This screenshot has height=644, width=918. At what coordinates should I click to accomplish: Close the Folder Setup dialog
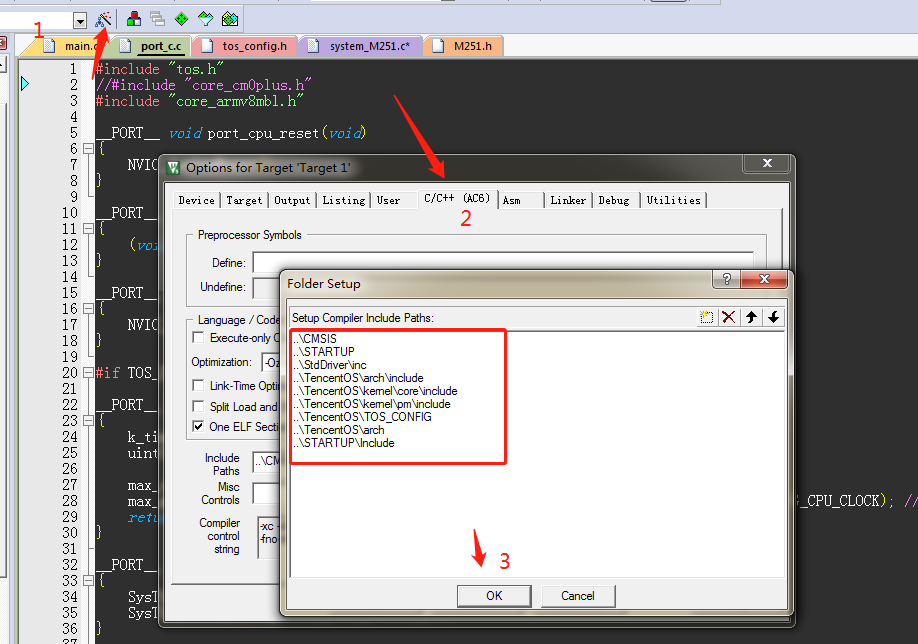tap(764, 279)
